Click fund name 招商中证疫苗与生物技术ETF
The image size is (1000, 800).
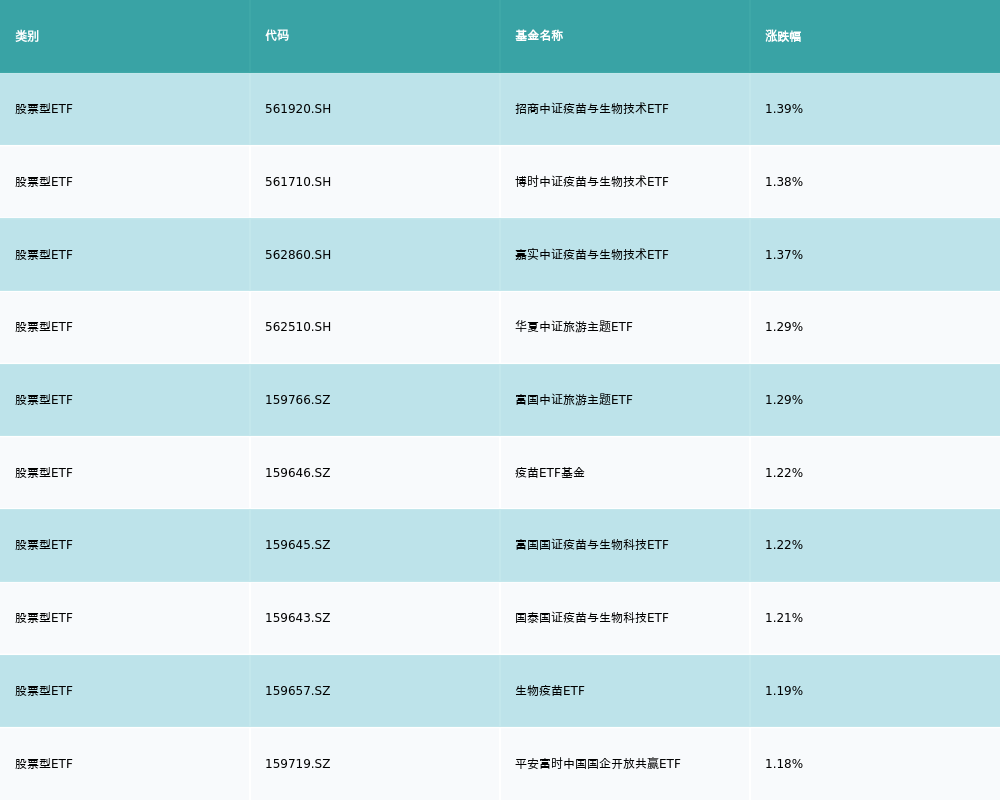592,109
